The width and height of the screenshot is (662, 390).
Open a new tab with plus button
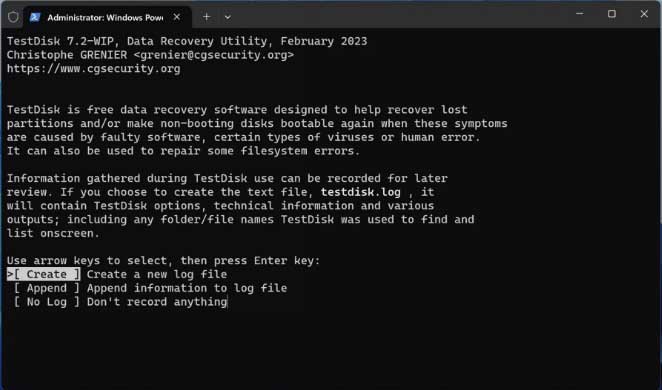pos(206,17)
